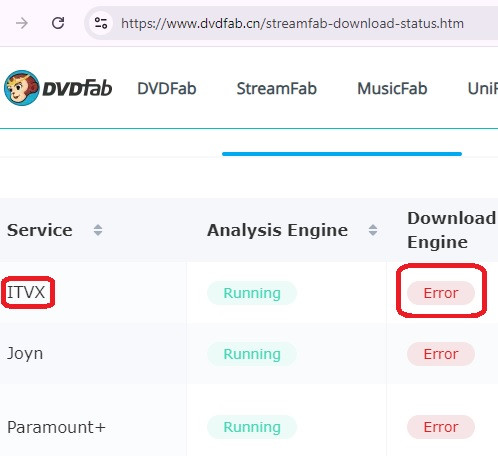The width and height of the screenshot is (498, 456).
Task: Open the MusicFab menu item
Action: (392, 89)
